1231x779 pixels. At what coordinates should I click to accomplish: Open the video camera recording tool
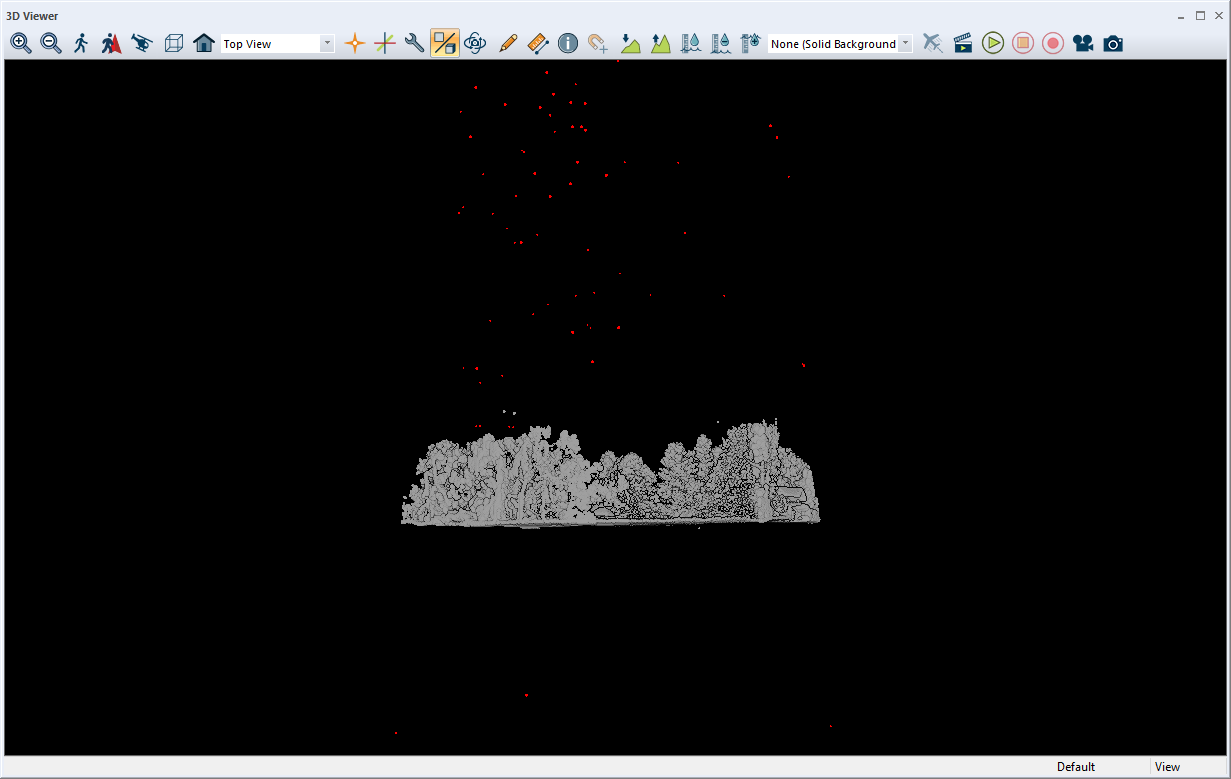click(1082, 43)
